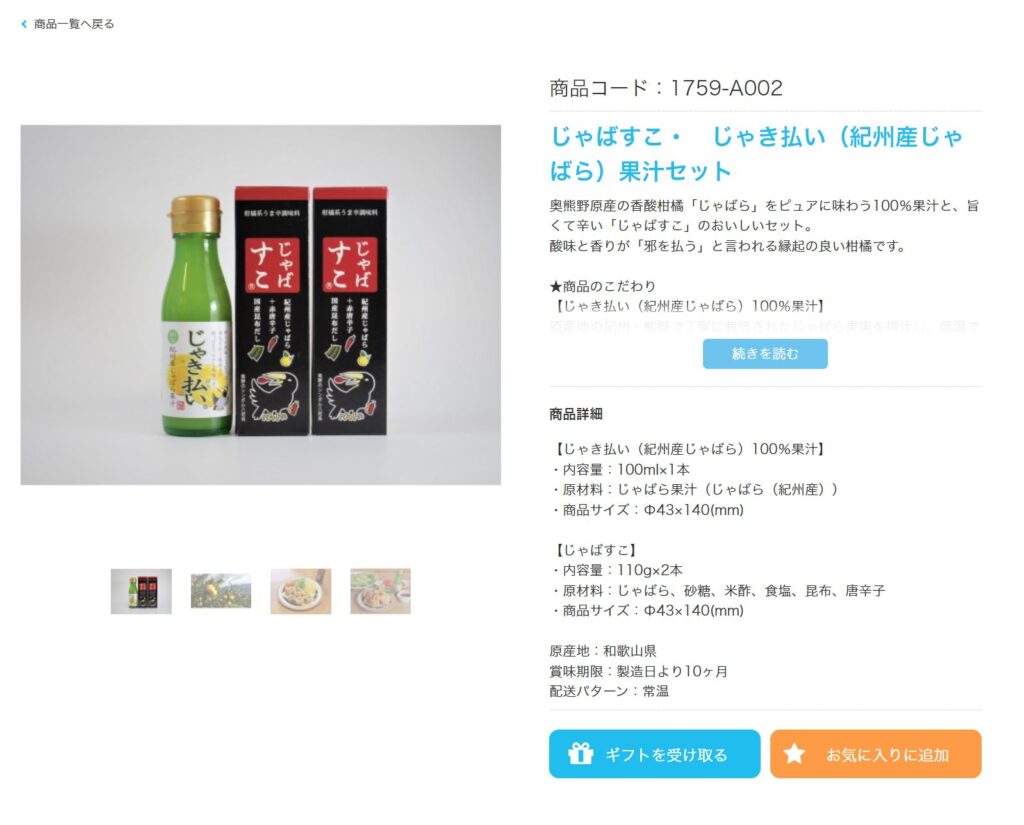Click the back chevron arrow icon
The image size is (1024, 825).
24,24
